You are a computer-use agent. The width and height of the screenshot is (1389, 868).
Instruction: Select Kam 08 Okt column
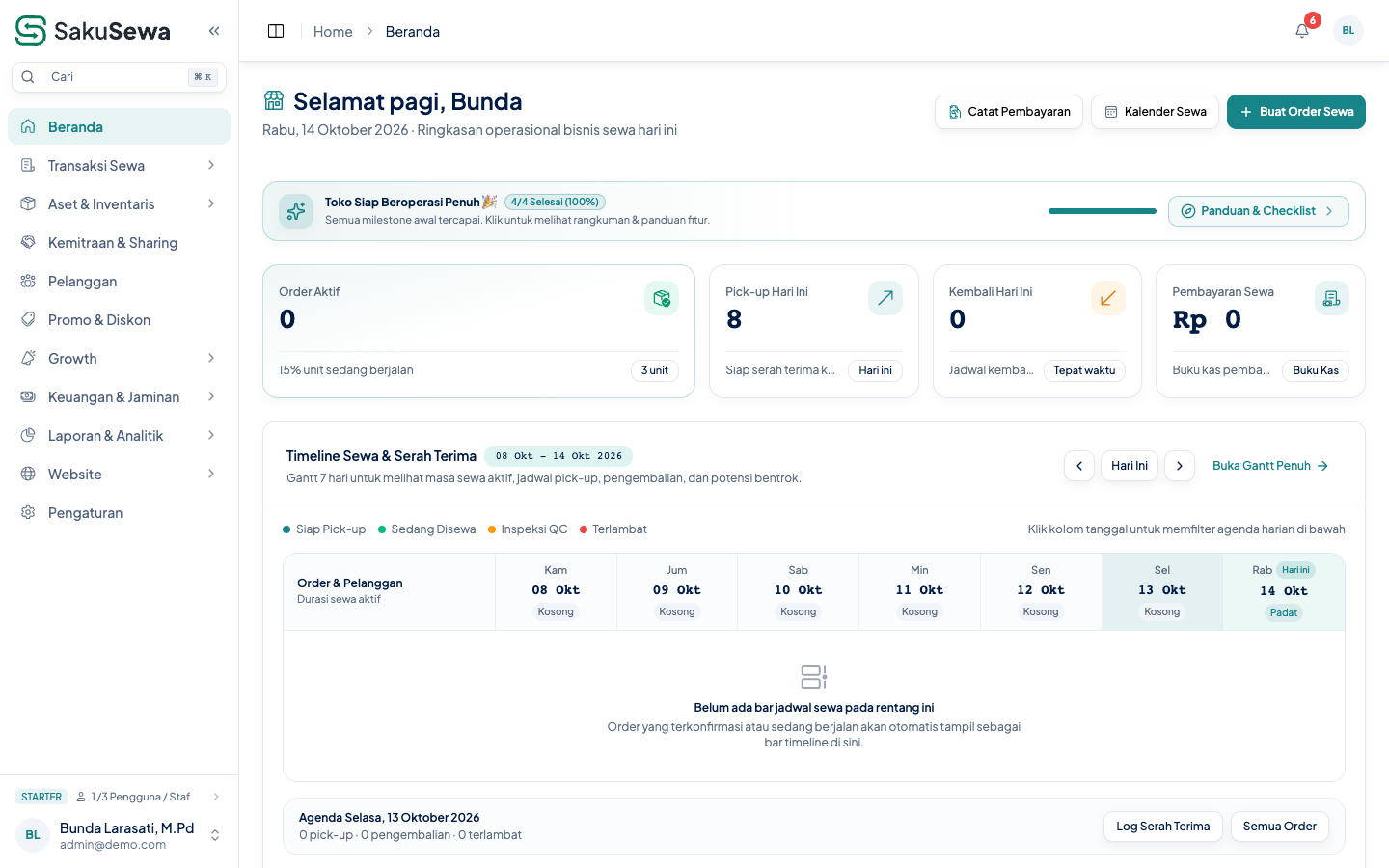556,591
